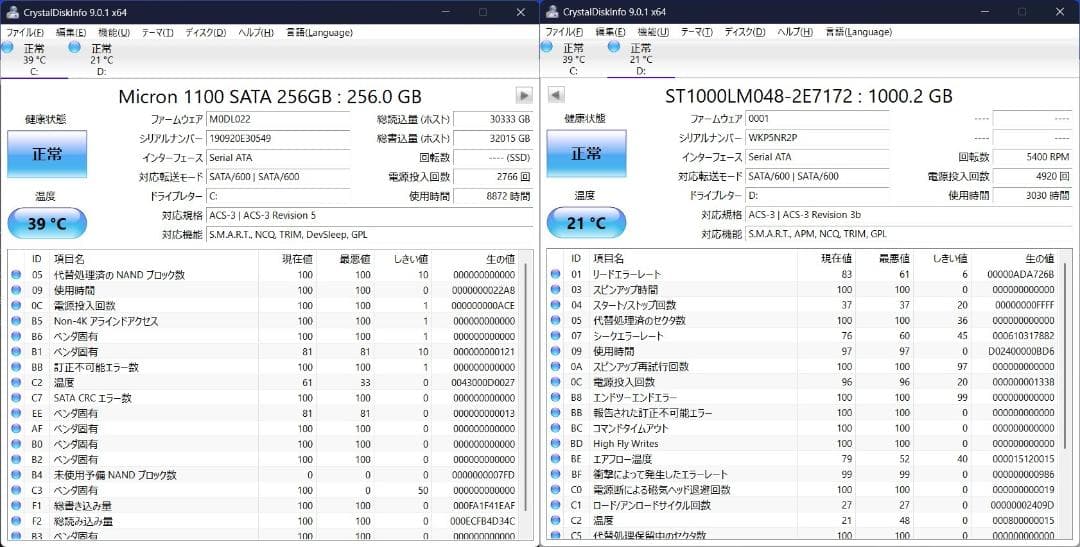
Task: Click status icon for 代替処理済の NAND ブロック数 row
Action: pos(17,275)
